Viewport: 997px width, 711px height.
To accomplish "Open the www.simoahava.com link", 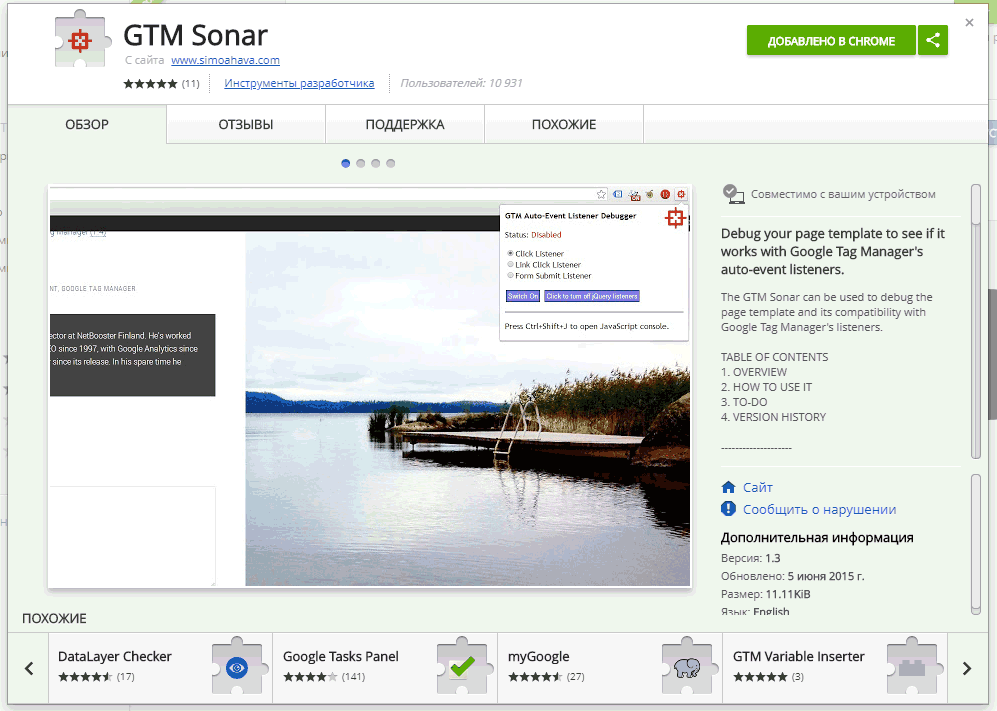I will tap(225, 60).
